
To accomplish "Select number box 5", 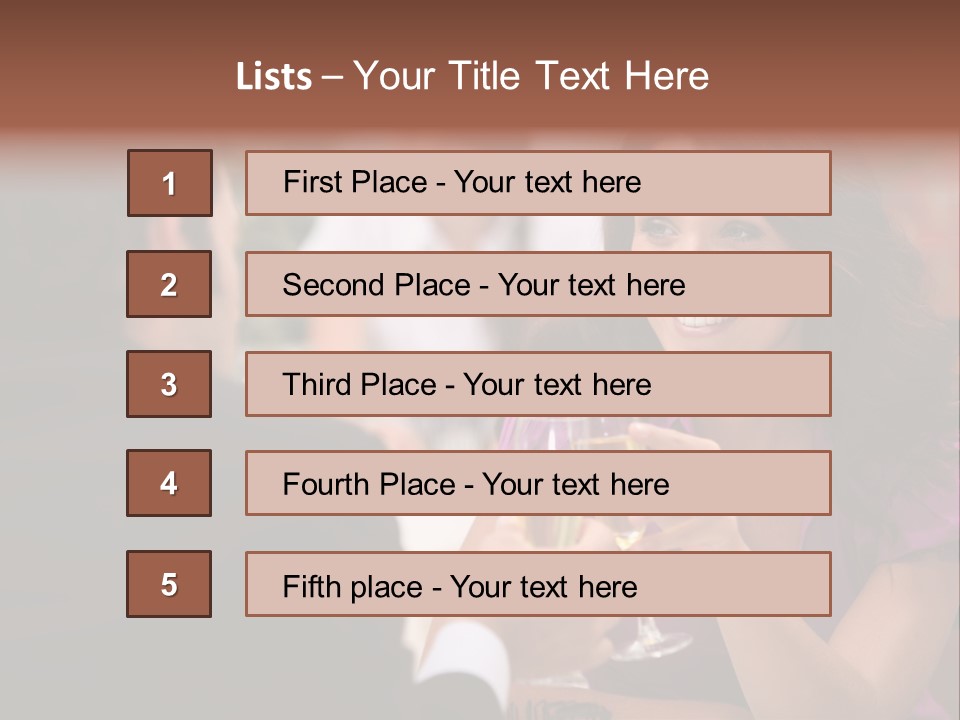I will tap(169, 584).
